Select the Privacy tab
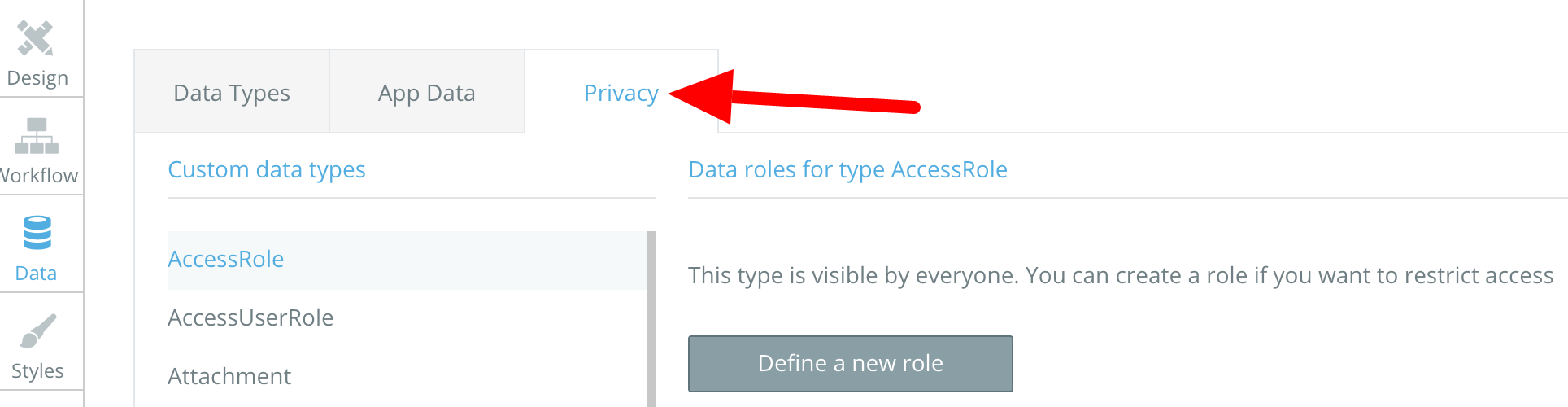 click(x=621, y=93)
